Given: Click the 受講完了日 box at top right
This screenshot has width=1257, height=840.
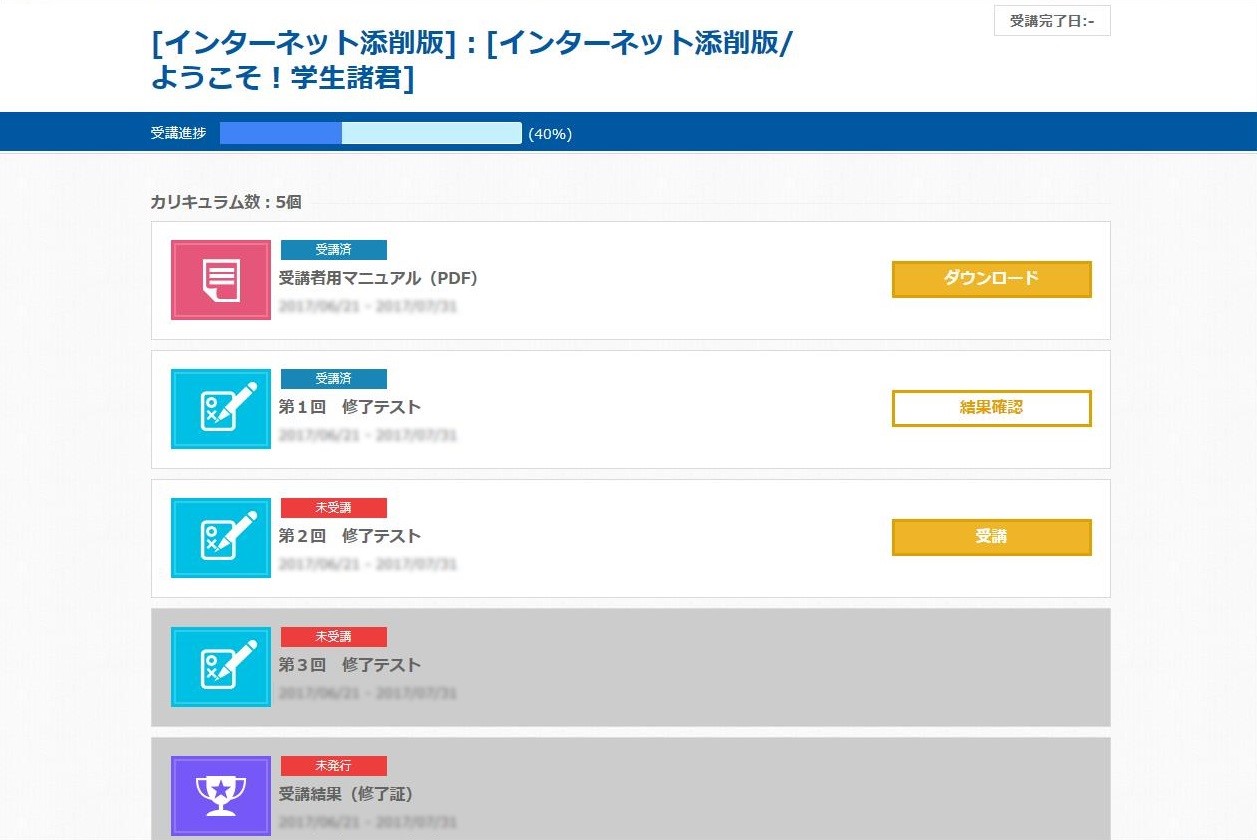Looking at the screenshot, I should pyautogui.click(x=1052, y=21).
